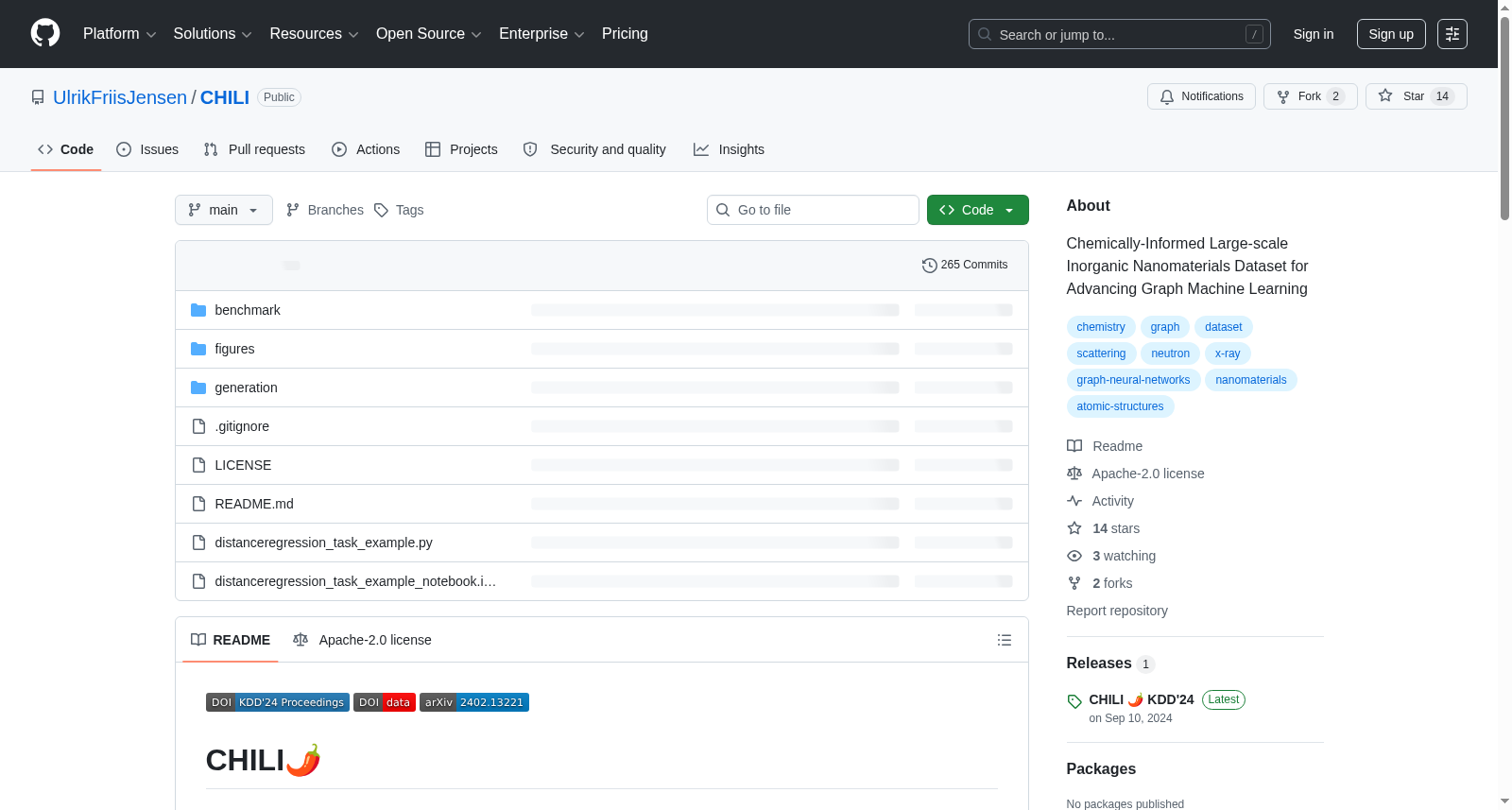Focus the Go to file field
The image size is (1512, 810).
click(x=813, y=210)
